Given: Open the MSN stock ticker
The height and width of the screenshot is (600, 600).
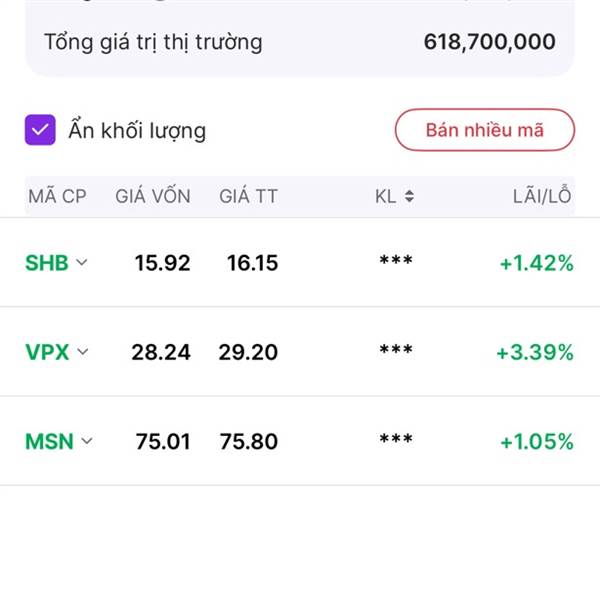Looking at the screenshot, I should click(49, 441).
